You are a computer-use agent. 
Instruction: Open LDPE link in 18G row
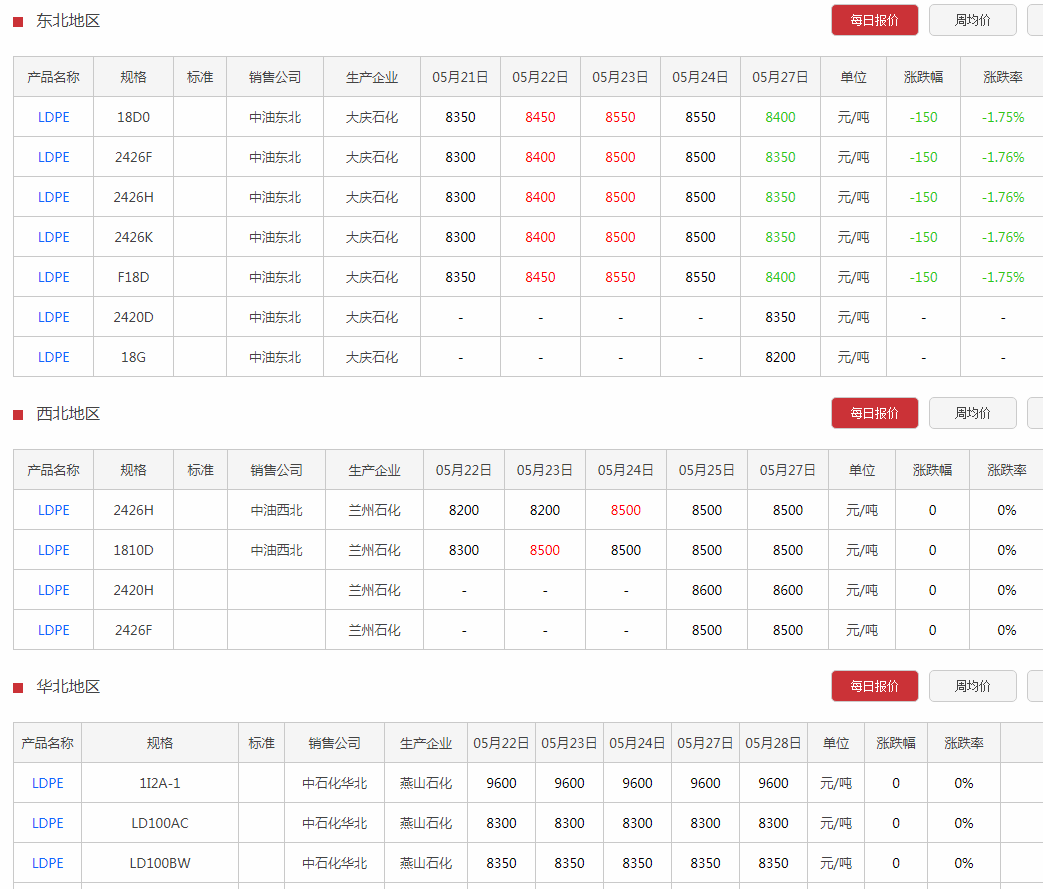pyautogui.click(x=53, y=357)
